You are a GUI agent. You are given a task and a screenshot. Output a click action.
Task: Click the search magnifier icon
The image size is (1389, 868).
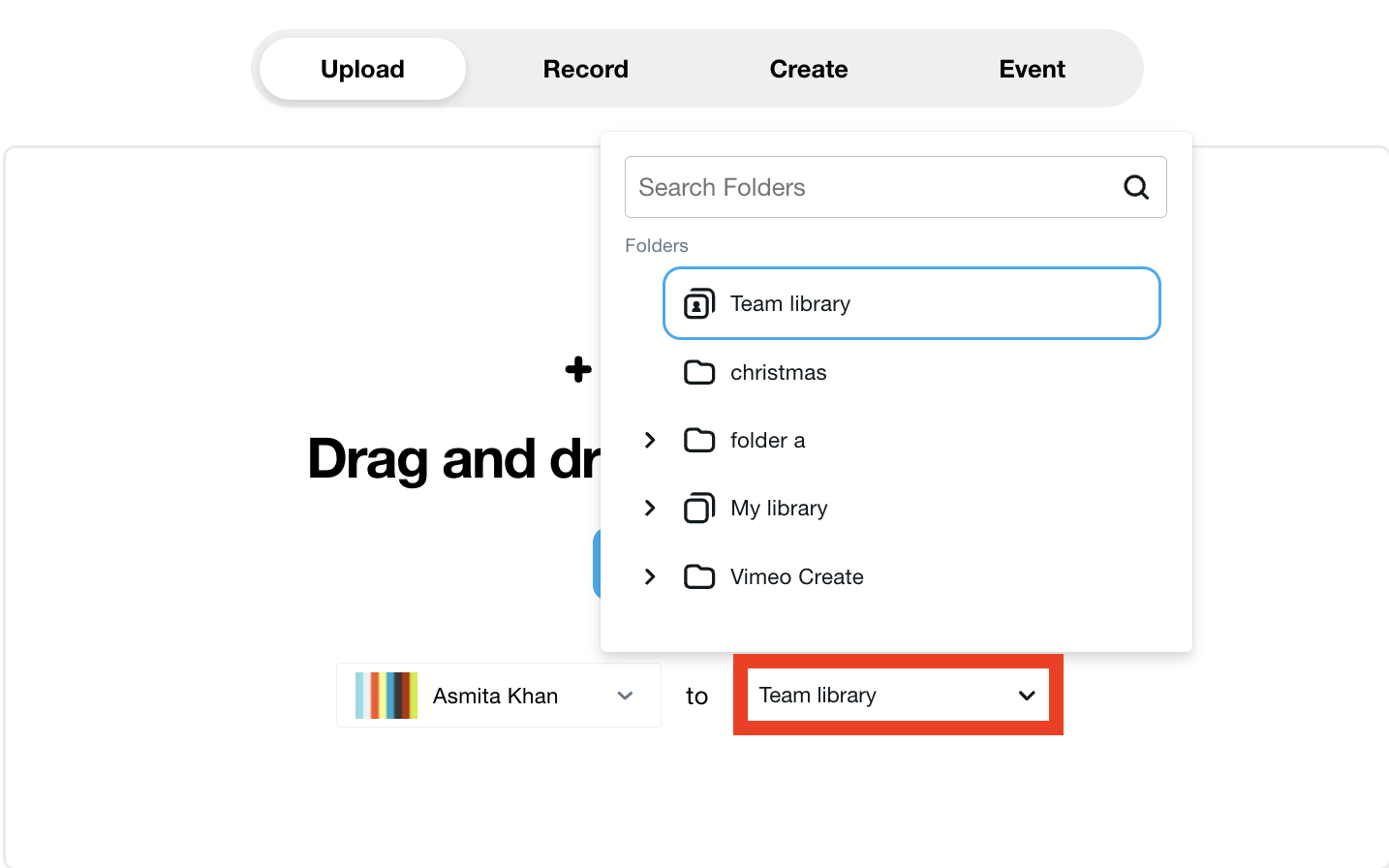pyautogui.click(x=1136, y=187)
